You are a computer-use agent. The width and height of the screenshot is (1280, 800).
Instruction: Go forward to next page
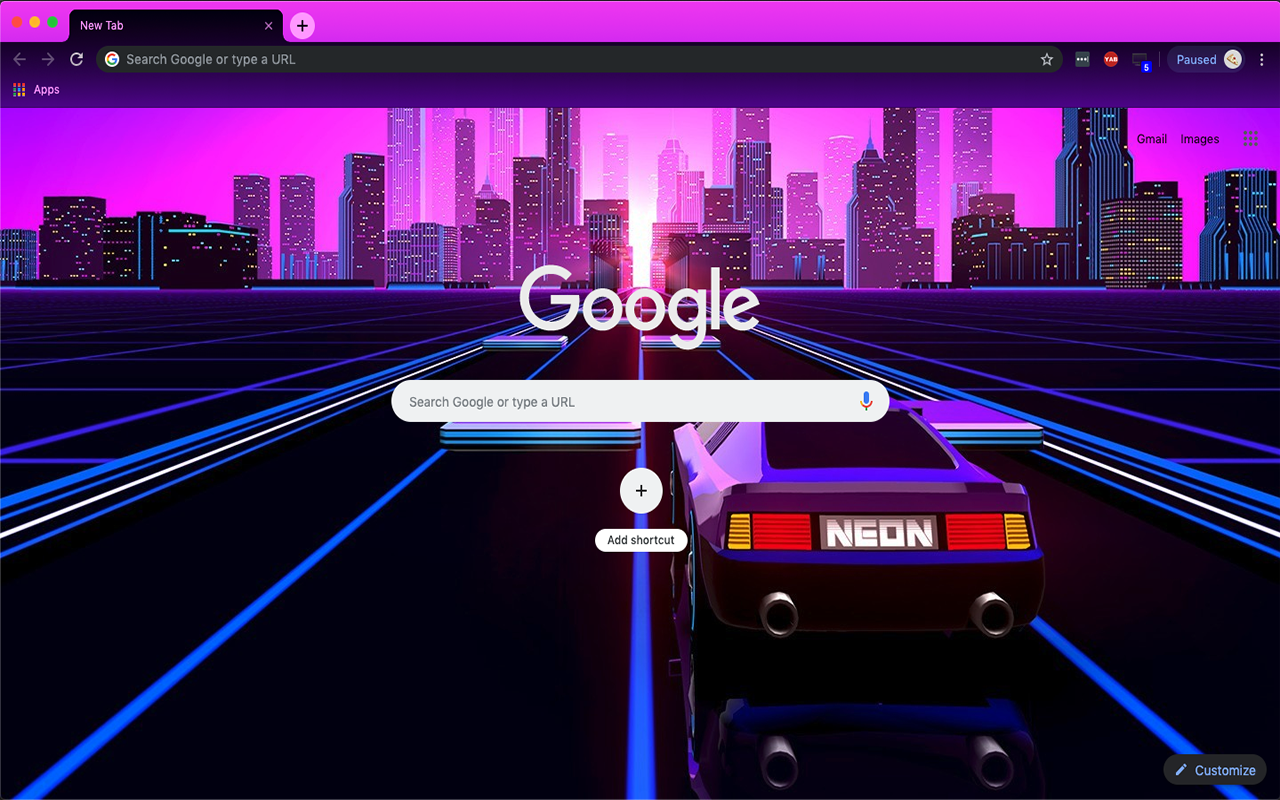(x=48, y=60)
